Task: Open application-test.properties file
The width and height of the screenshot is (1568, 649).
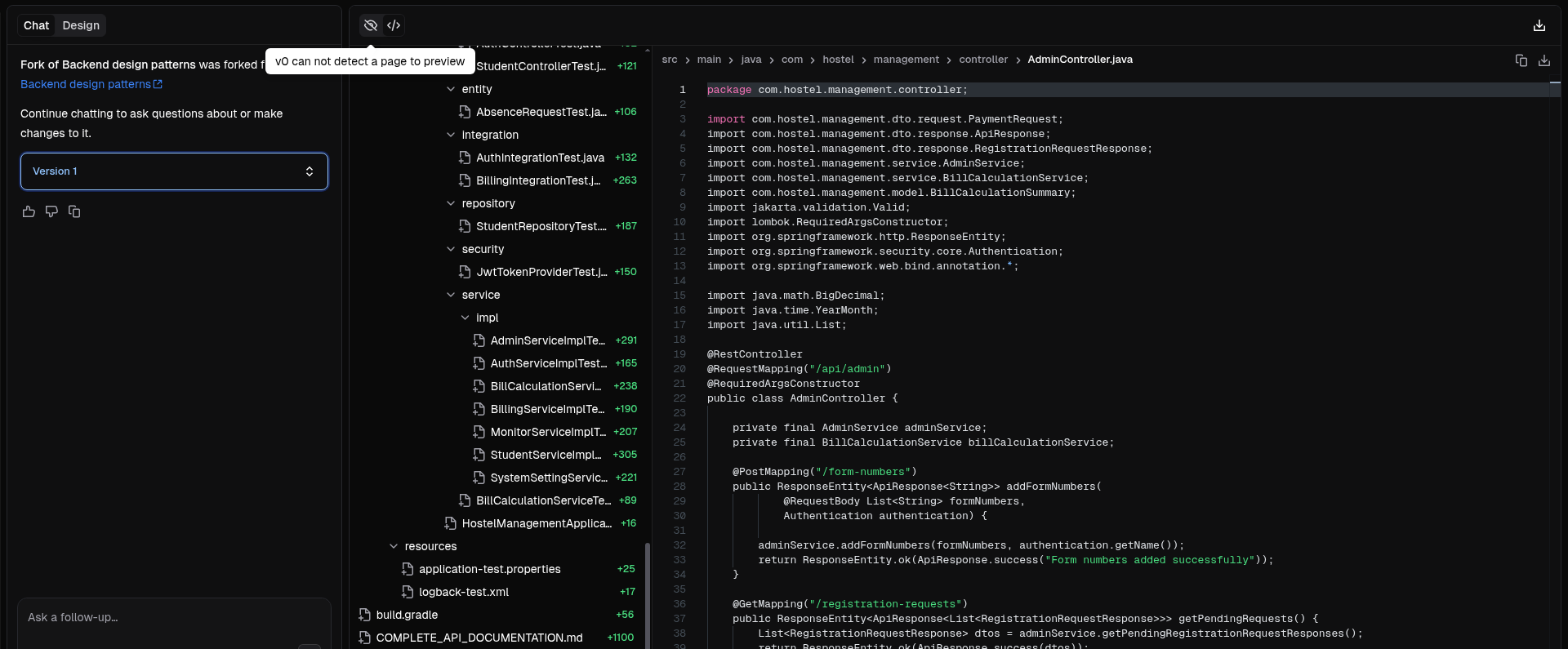Action: point(490,569)
